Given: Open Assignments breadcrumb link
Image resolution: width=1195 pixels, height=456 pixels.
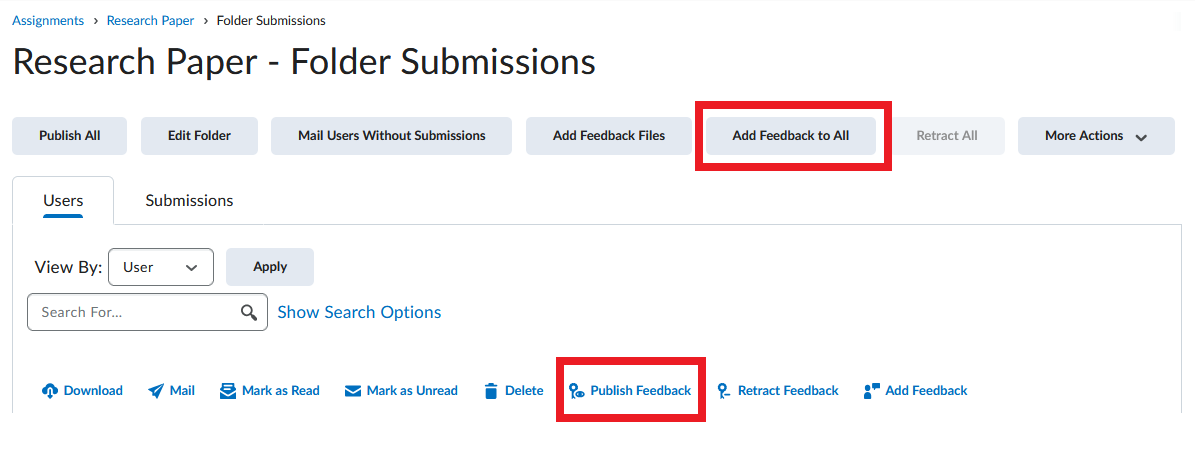Looking at the screenshot, I should pyautogui.click(x=48, y=21).
